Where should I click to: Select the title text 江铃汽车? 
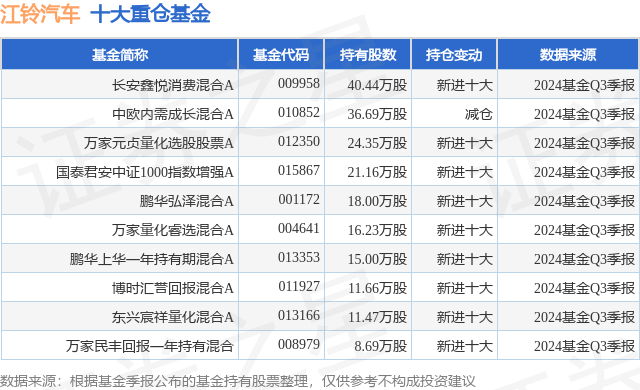click(x=40, y=13)
